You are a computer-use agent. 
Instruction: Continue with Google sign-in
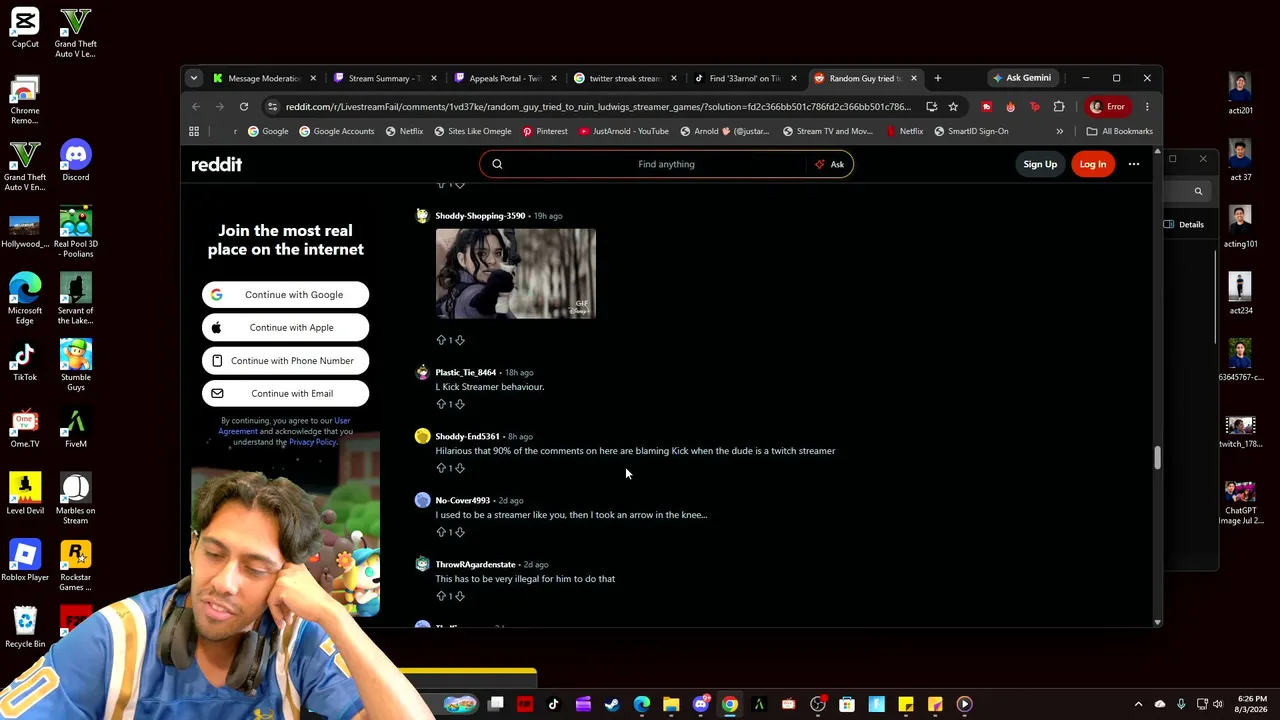285,295
